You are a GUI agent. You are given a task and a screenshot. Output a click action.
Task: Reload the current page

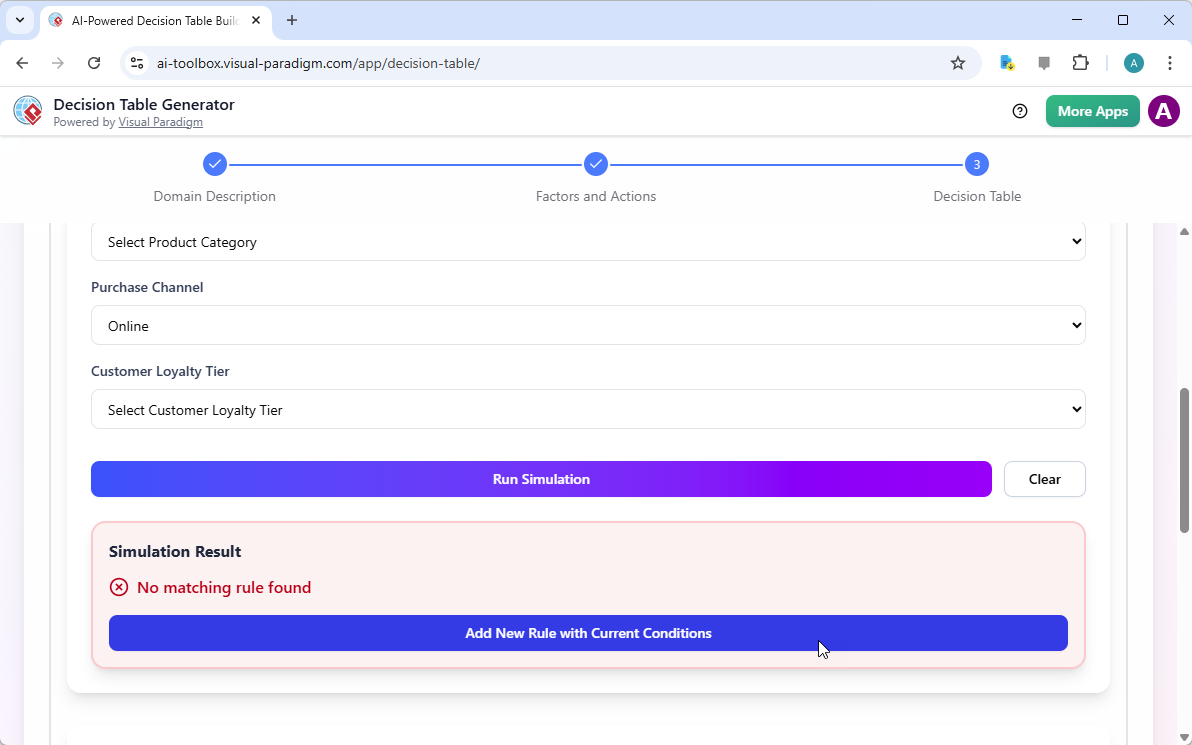pos(94,62)
